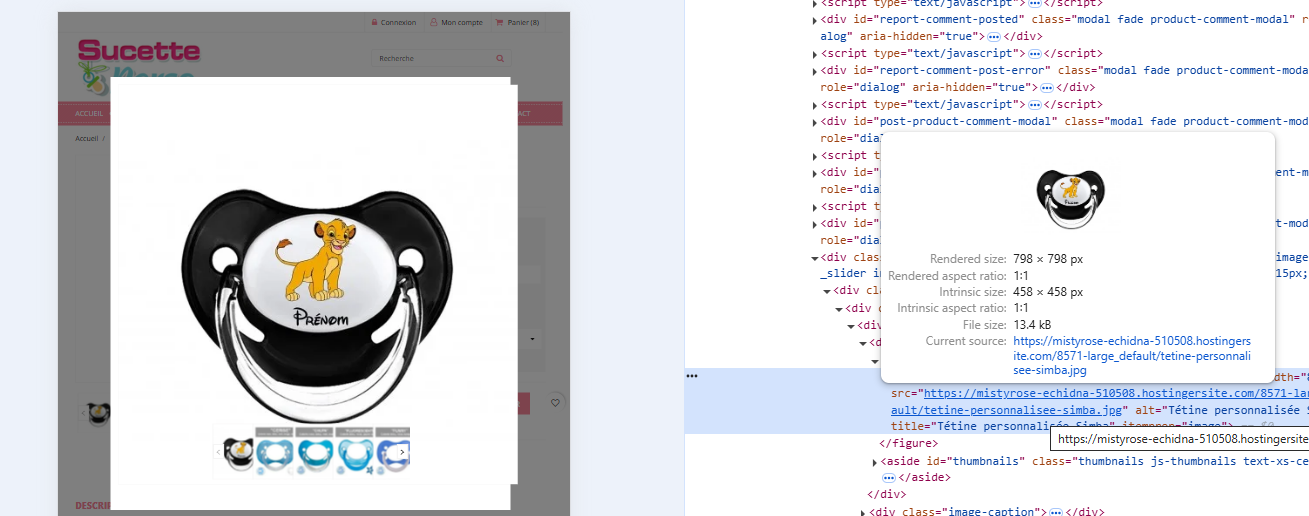Expand ellipsis of the image-caption div
The height and width of the screenshot is (516, 1309).
[1054, 512]
